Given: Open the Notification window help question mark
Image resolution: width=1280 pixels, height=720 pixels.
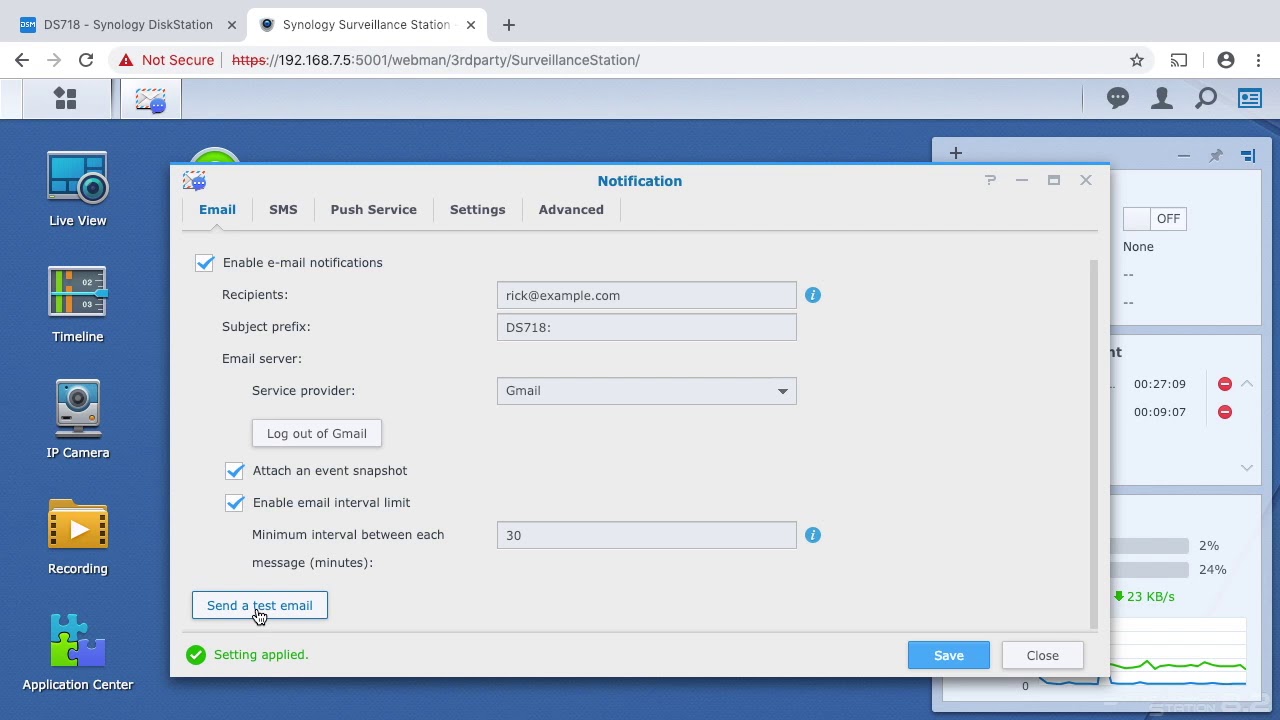Looking at the screenshot, I should tap(990, 180).
